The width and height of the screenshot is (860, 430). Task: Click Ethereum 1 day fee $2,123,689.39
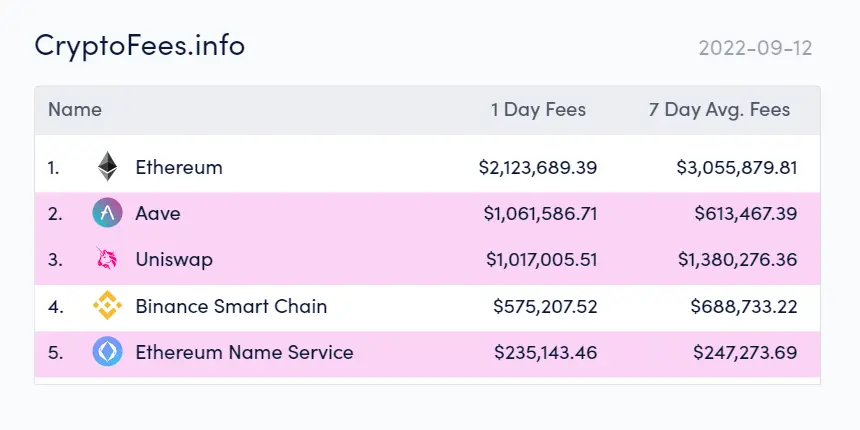538,167
